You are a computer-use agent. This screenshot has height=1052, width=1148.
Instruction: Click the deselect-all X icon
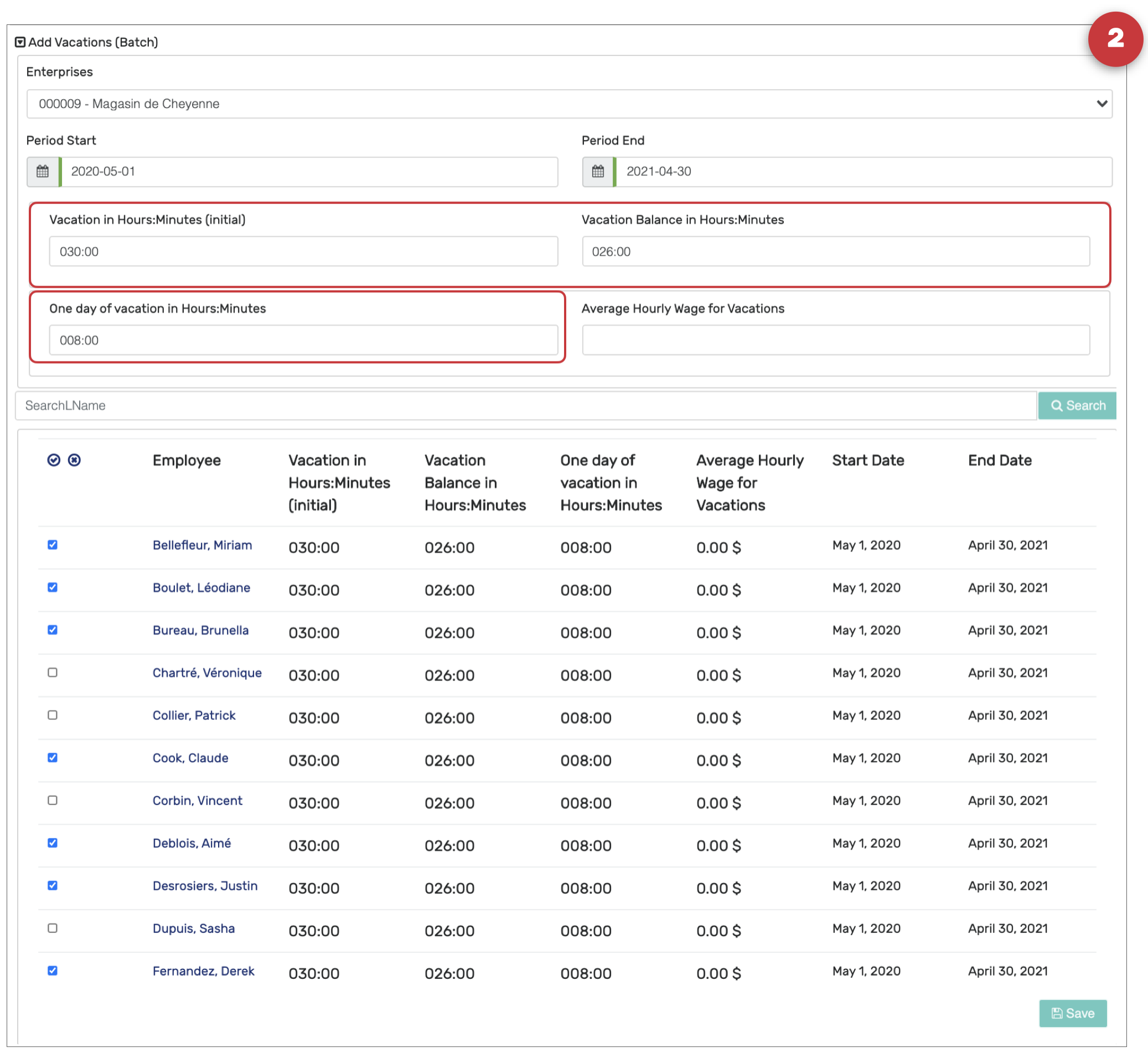(x=74, y=460)
